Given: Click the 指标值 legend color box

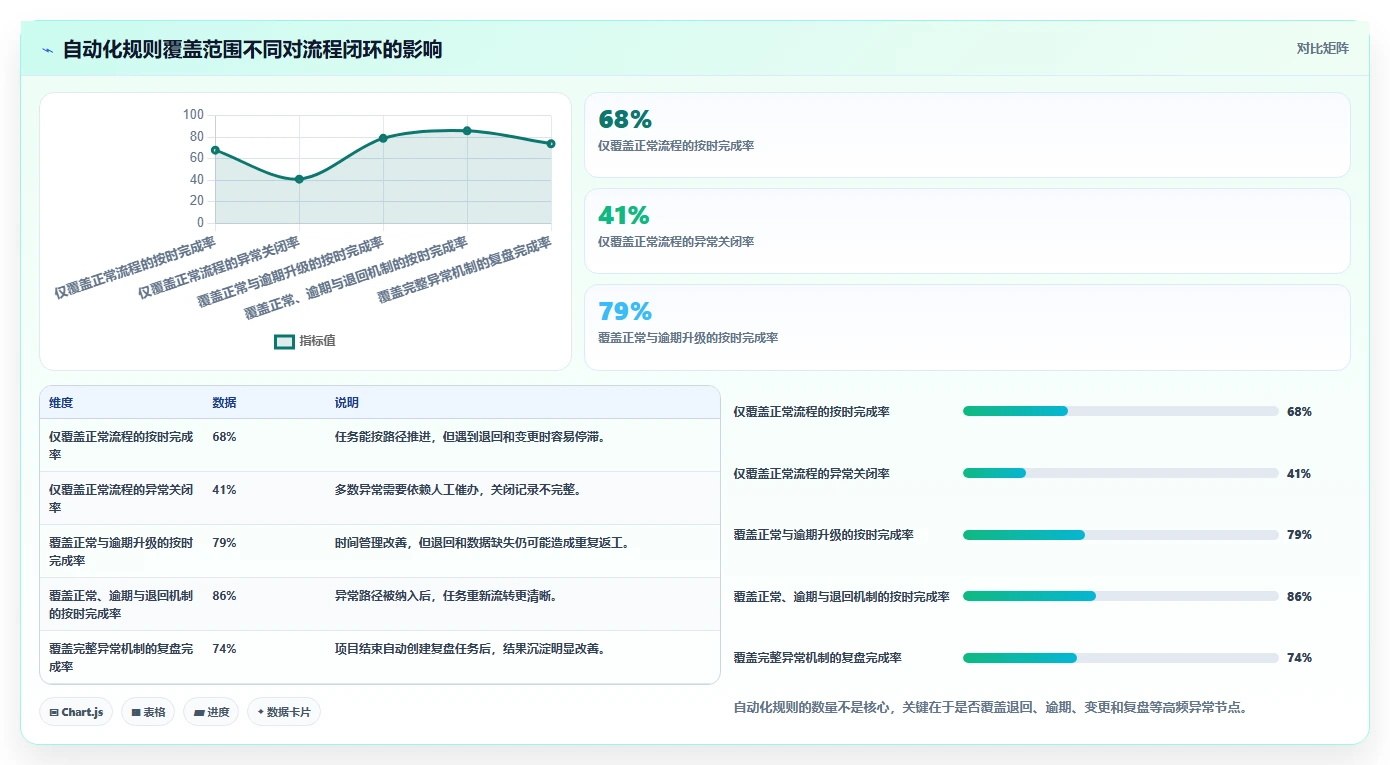Looking at the screenshot, I should [284, 341].
